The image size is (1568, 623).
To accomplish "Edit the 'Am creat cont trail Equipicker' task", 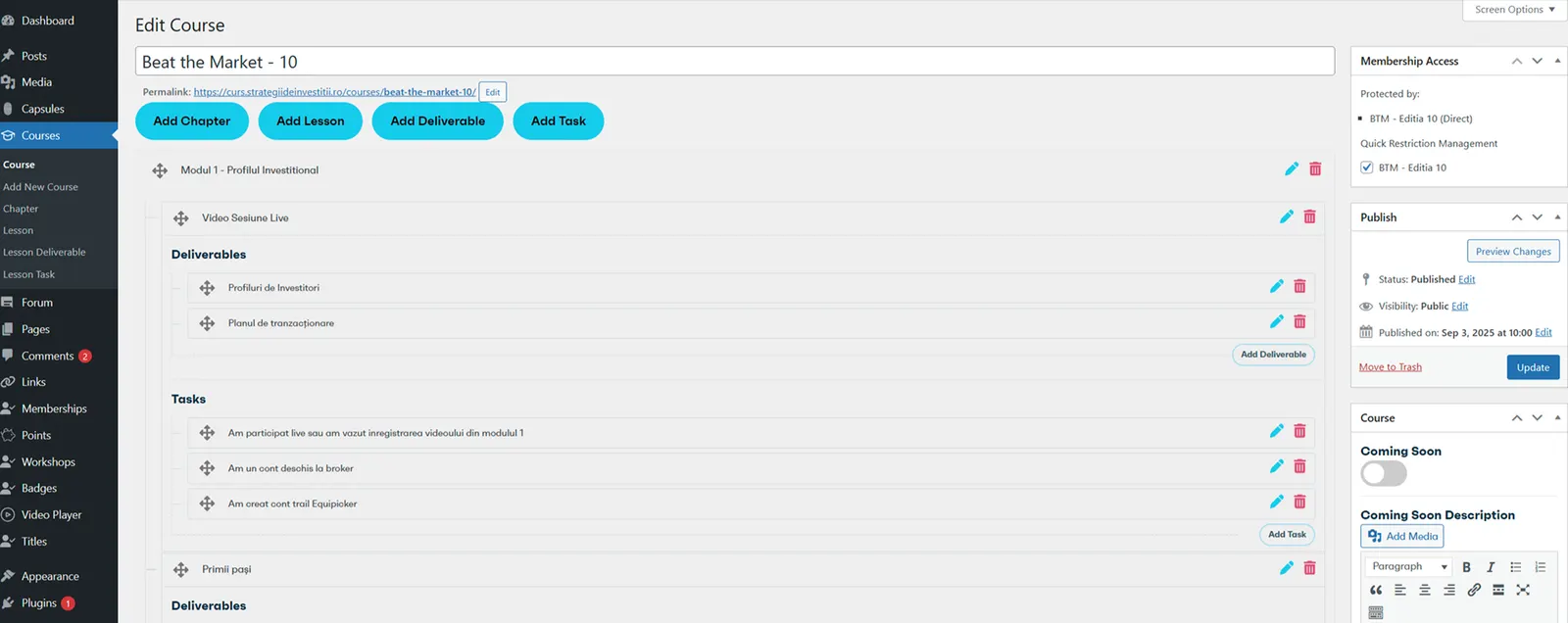I will point(1276,502).
